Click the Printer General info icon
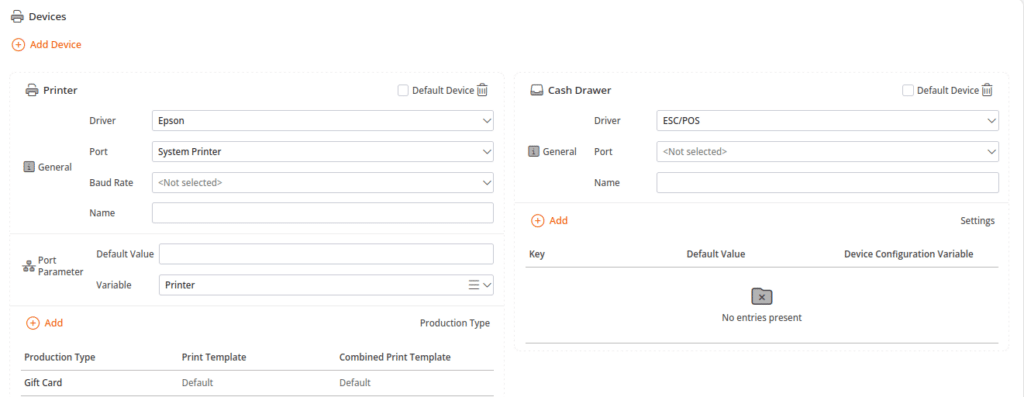Image resolution: width=1024 pixels, height=397 pixels. (x=29, y=167)
